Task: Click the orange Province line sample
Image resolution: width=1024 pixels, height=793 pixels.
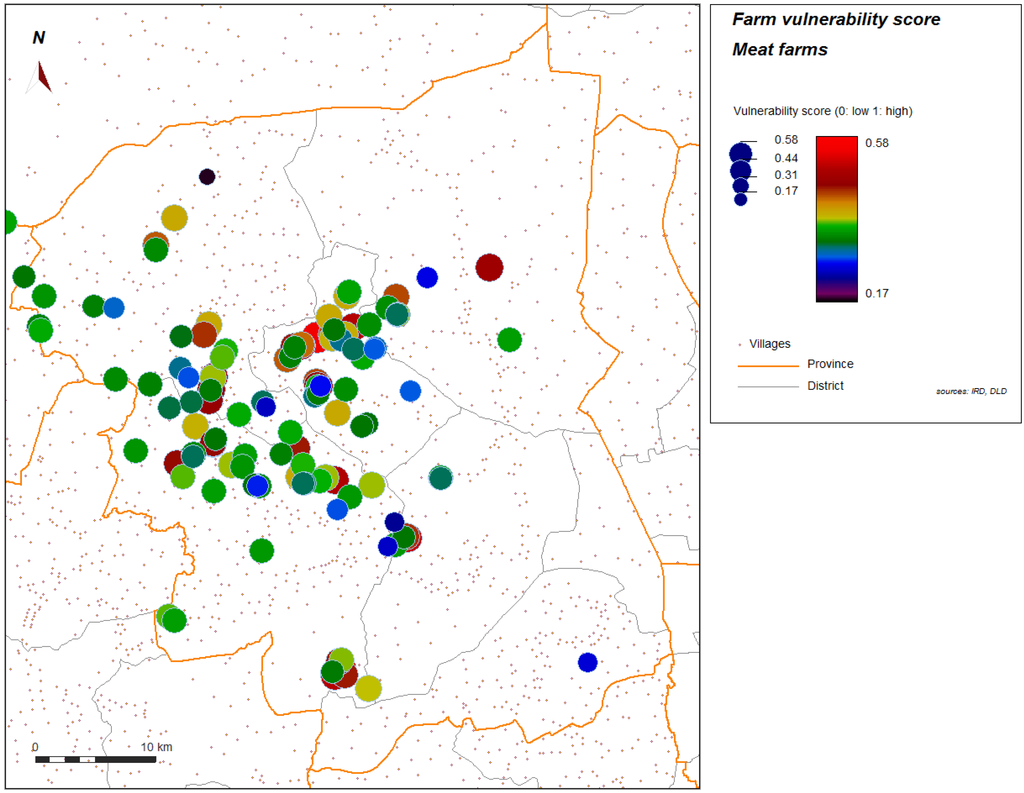Action: [x=768, y=366]
